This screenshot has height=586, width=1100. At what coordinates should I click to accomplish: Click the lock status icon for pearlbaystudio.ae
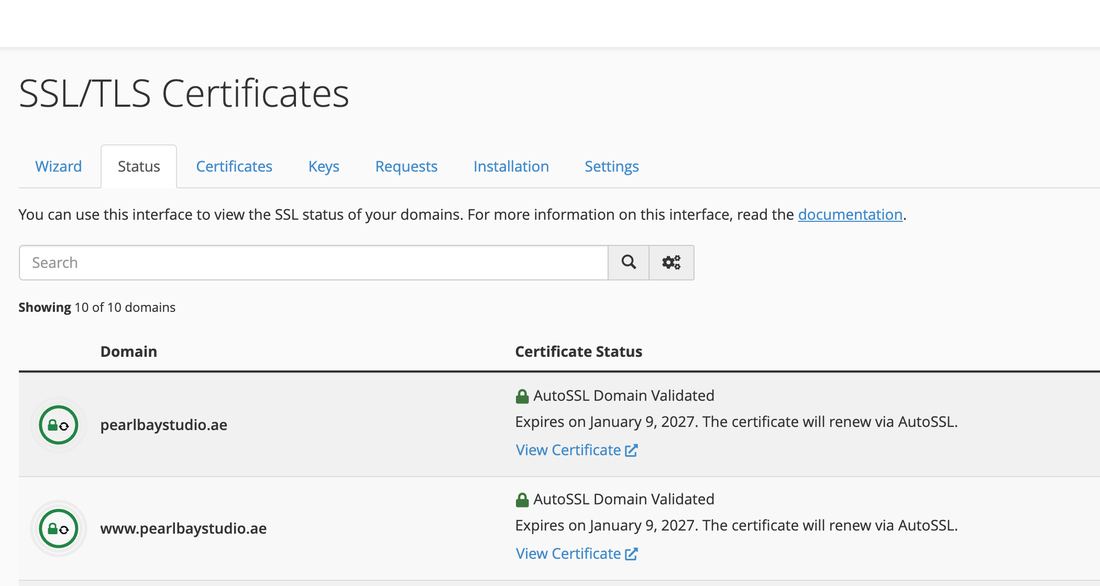[58, 425]
